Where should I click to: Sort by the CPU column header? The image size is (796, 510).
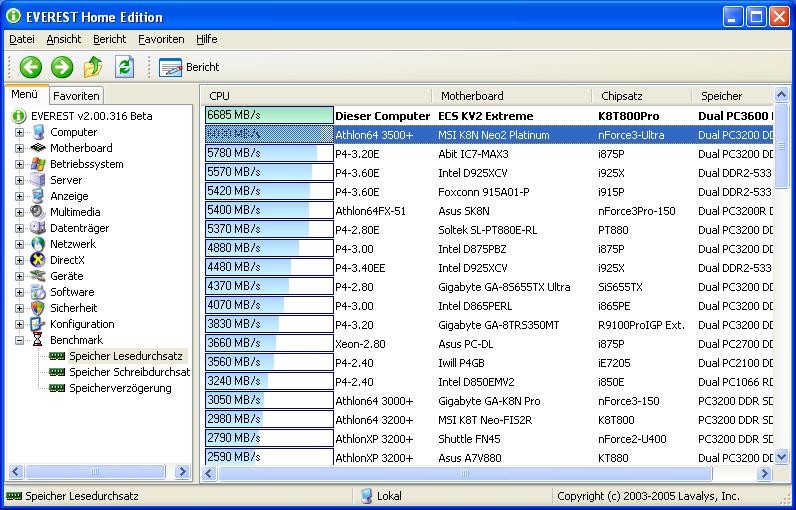(x=318, y=96)
